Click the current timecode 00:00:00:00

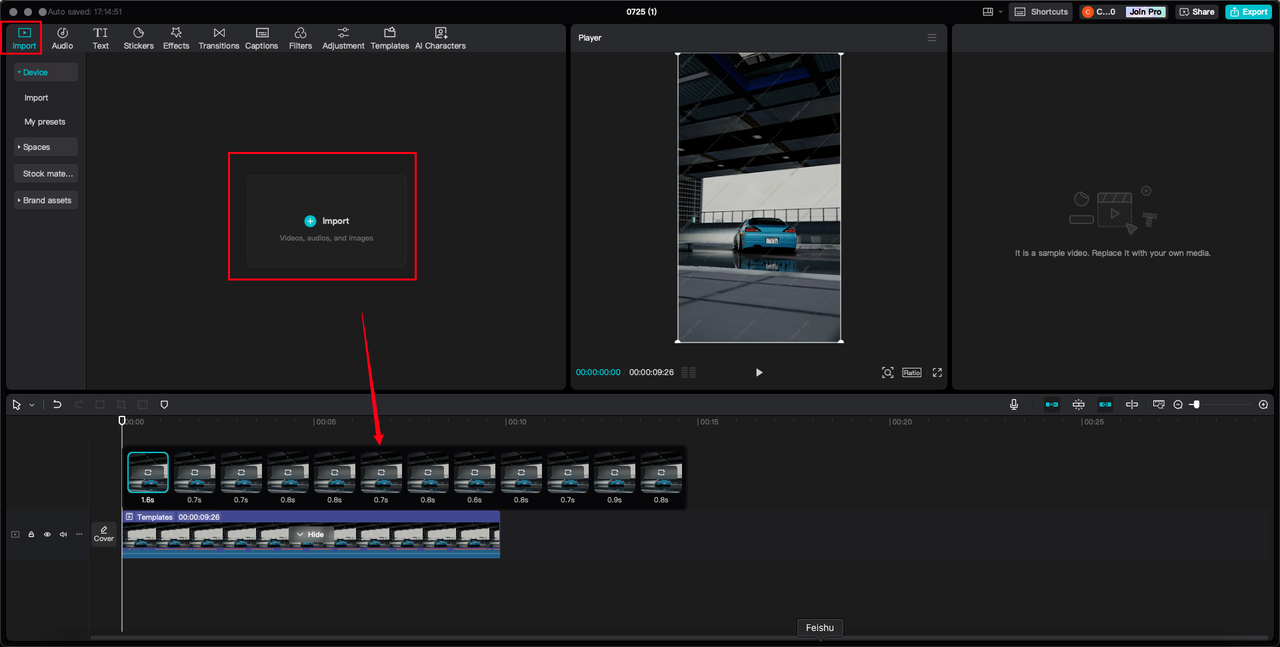[x=598, y=372]
